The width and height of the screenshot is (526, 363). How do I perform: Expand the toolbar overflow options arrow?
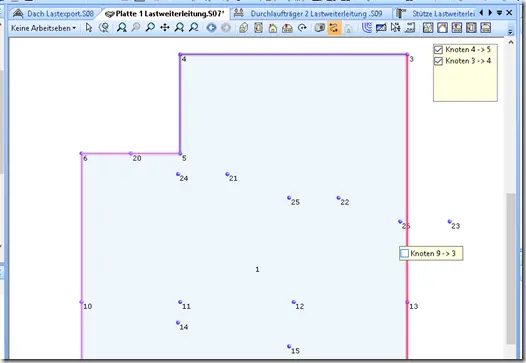coord(510,32)
